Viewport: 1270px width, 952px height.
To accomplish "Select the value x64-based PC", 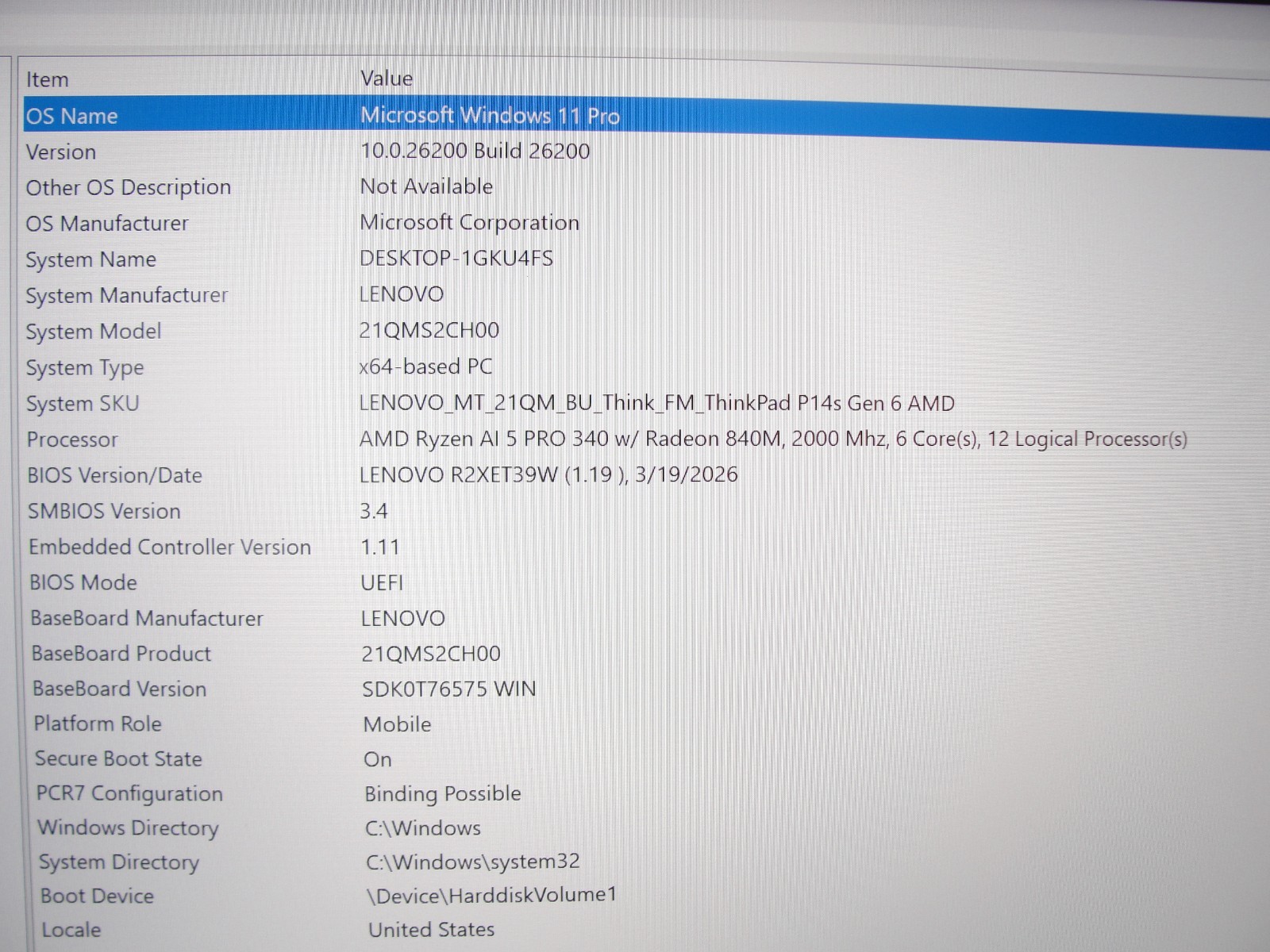I will 425,367.
